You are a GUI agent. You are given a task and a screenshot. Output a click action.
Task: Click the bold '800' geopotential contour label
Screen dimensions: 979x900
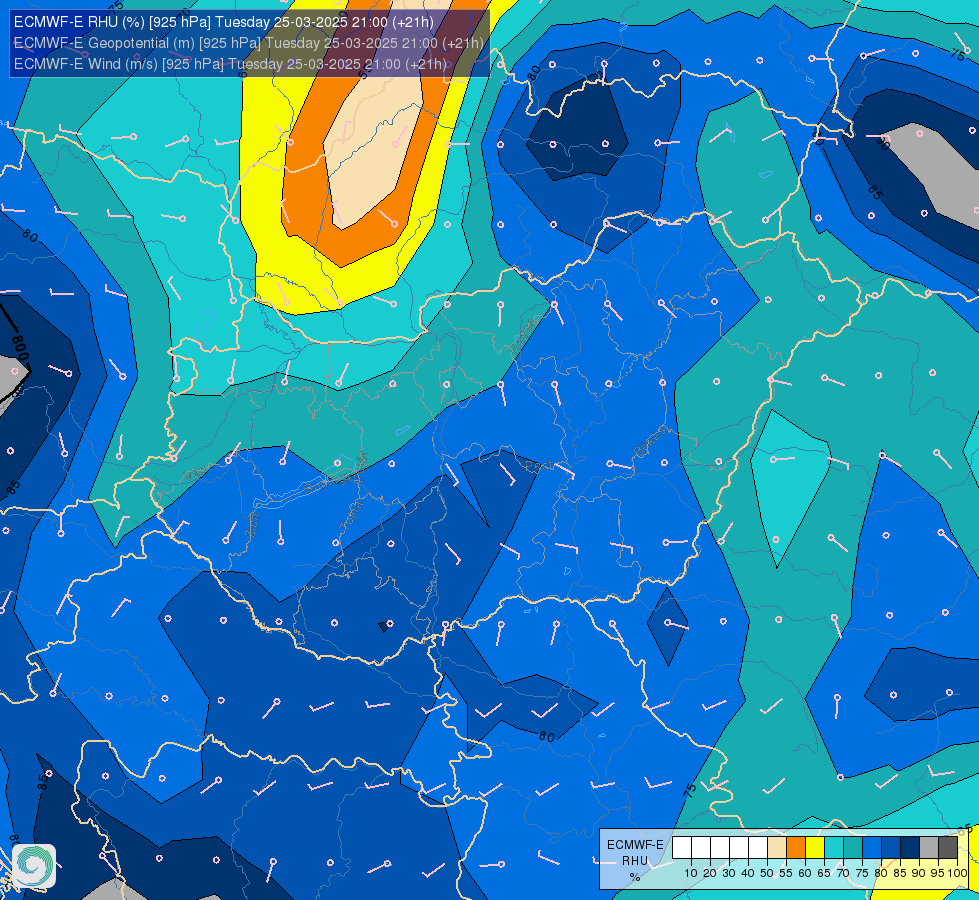click(x=20, y=348)
